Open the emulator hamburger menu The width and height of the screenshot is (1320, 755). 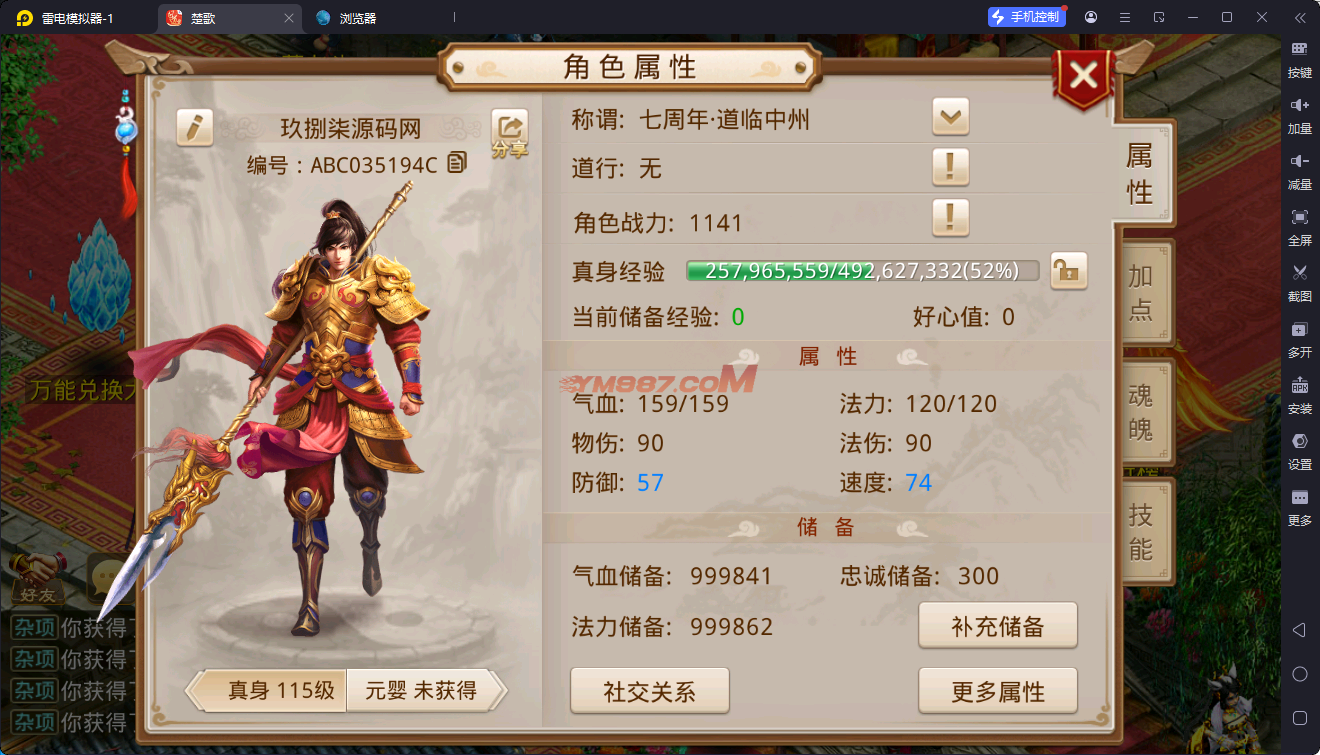pyautogui.click(x=1125, y=17)
